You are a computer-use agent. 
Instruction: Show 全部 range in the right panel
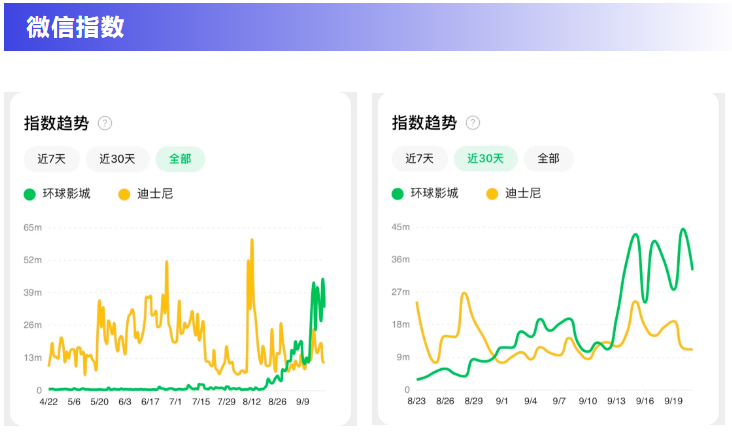pyautogui.click(x=548, y=158)
